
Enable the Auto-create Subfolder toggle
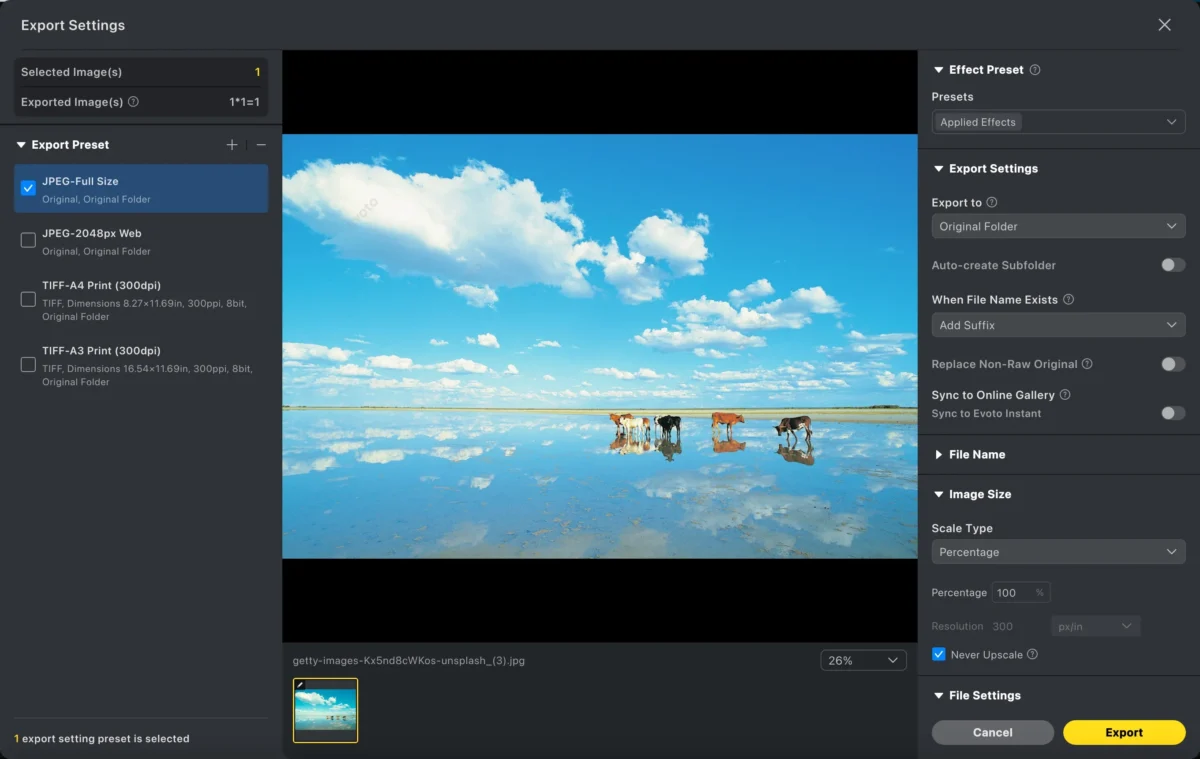click(x=1172, y=265)
